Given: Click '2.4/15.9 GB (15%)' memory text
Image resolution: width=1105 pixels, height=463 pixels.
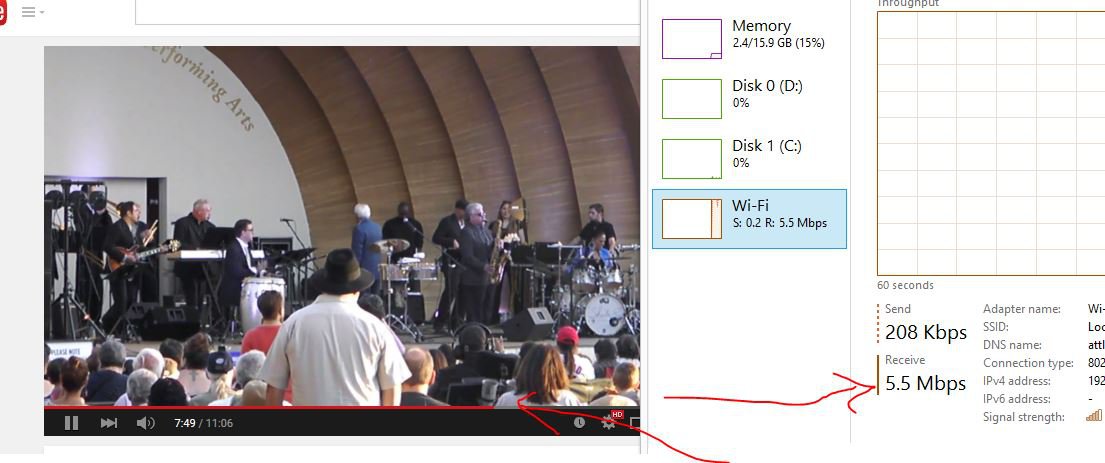Looking at the screenshot, I should pos(778,43).
